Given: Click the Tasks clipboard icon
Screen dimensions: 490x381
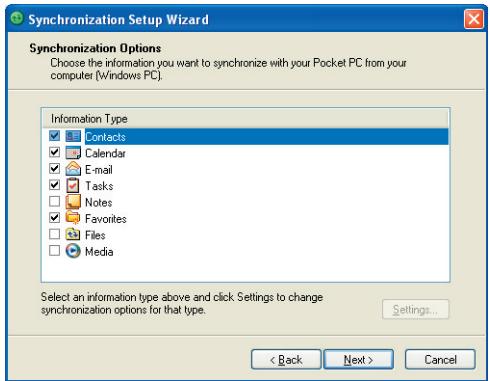Looking at the screenshot, I should pos(73,185).
